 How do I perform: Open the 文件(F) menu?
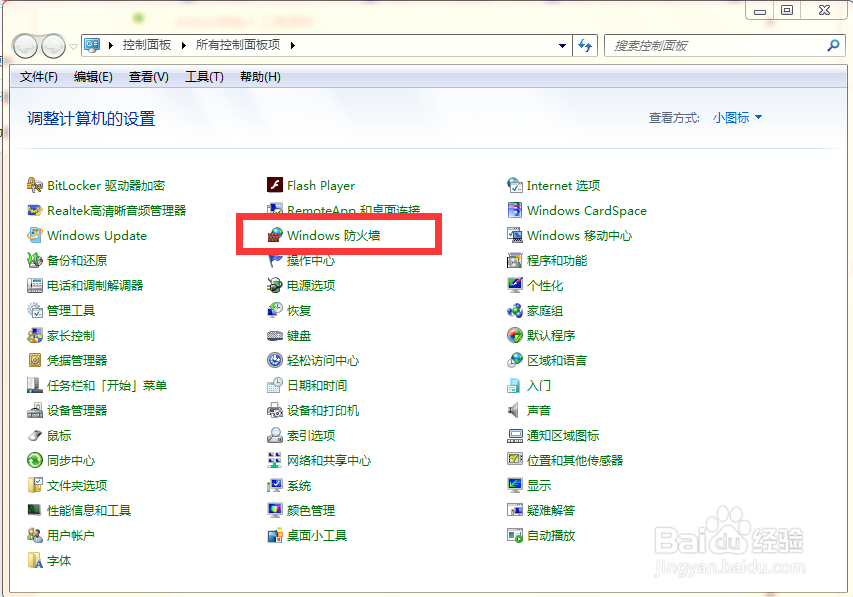point(39,77)
